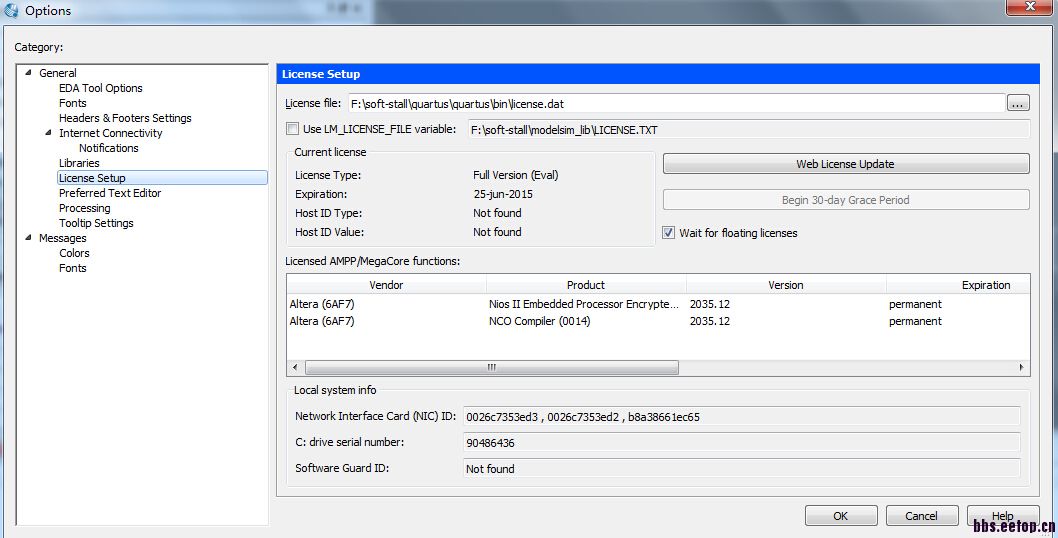
Task: Click the right scroll arrow of functions list
Action: click(x=1022, y=367)
